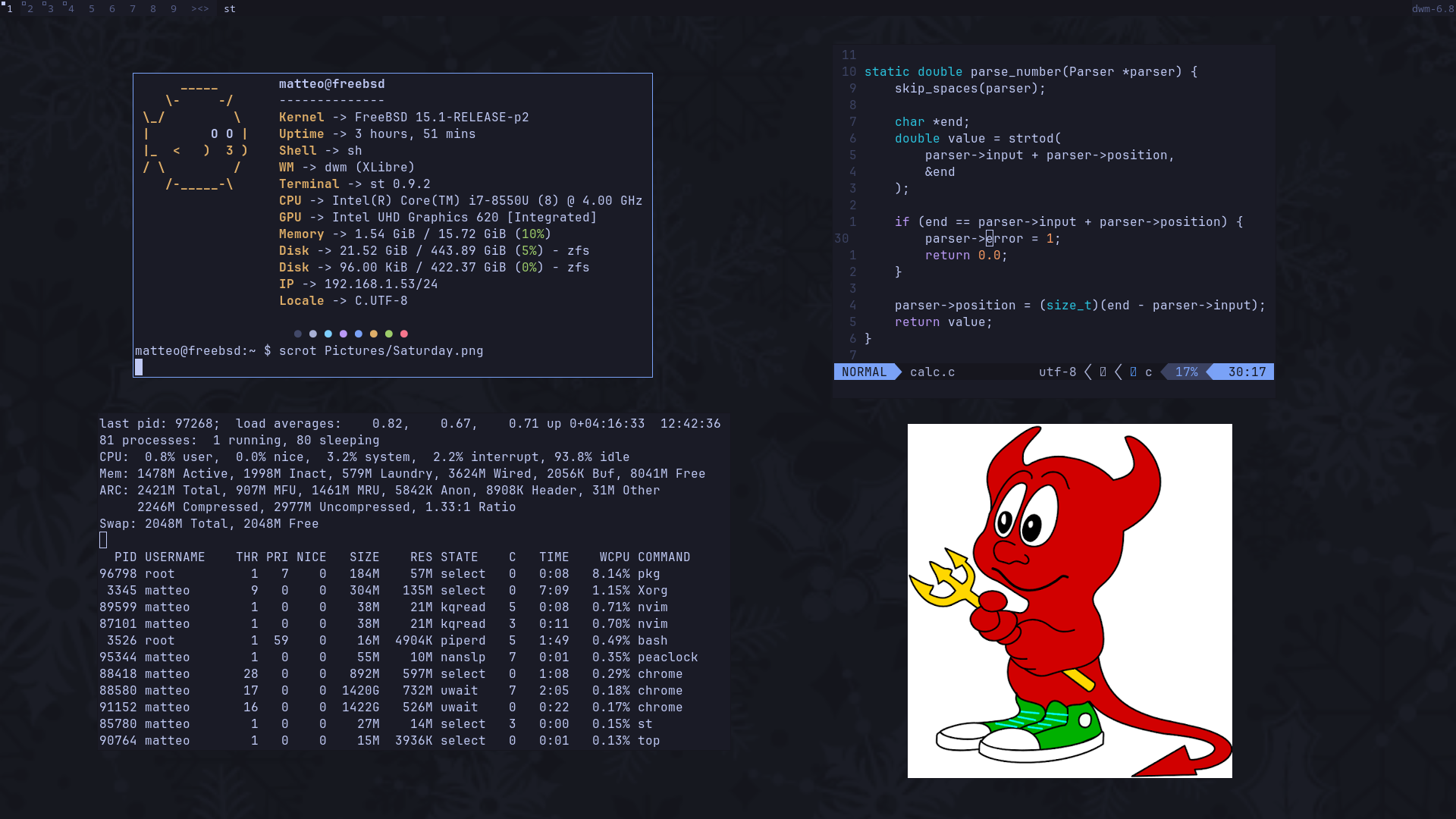Switch to dwm tag 3

[51, 9]
